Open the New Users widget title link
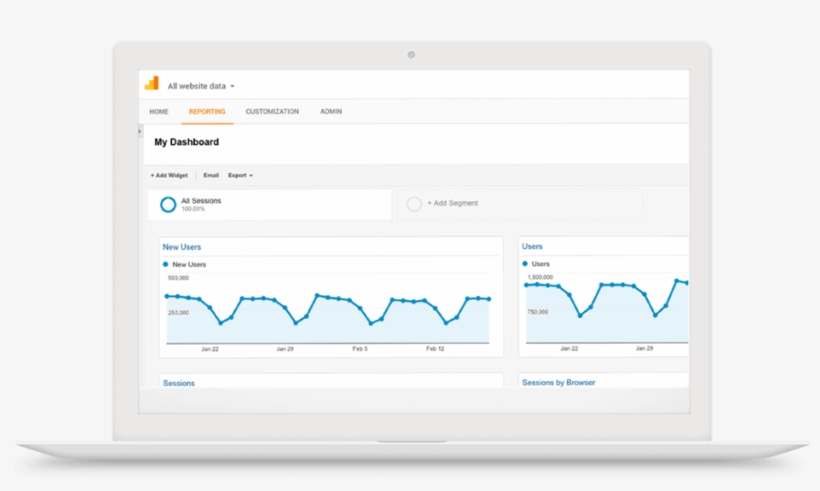This screenshot has height=491, width=820. point(181,247)
